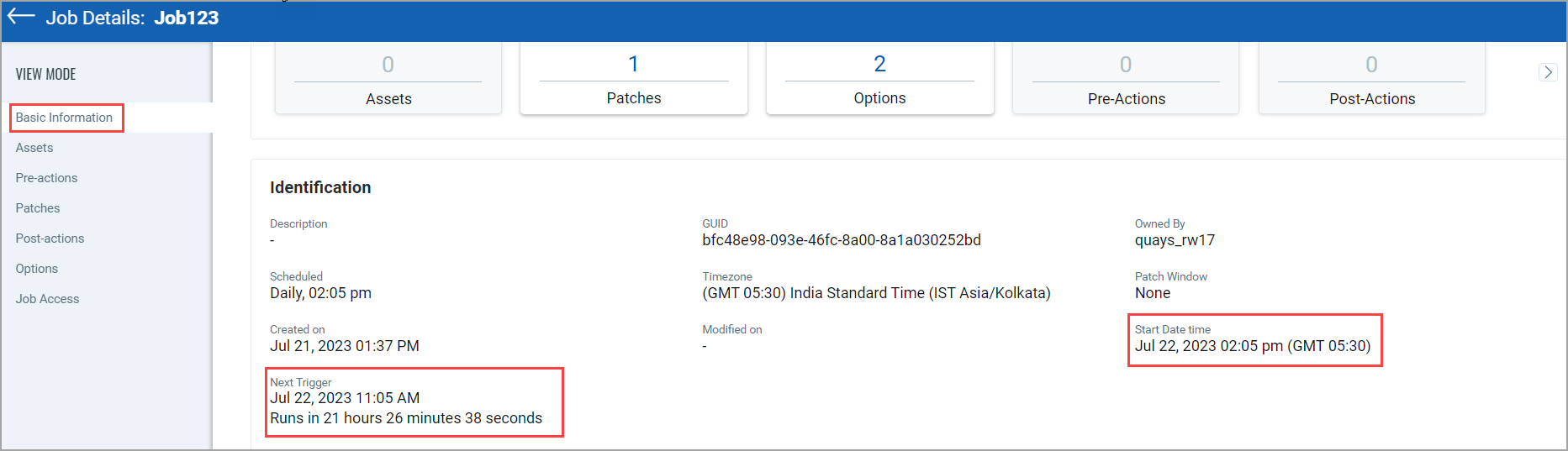
Task: Click Next Trigger time 11:05 AM
Action: [x=345, y=398]
